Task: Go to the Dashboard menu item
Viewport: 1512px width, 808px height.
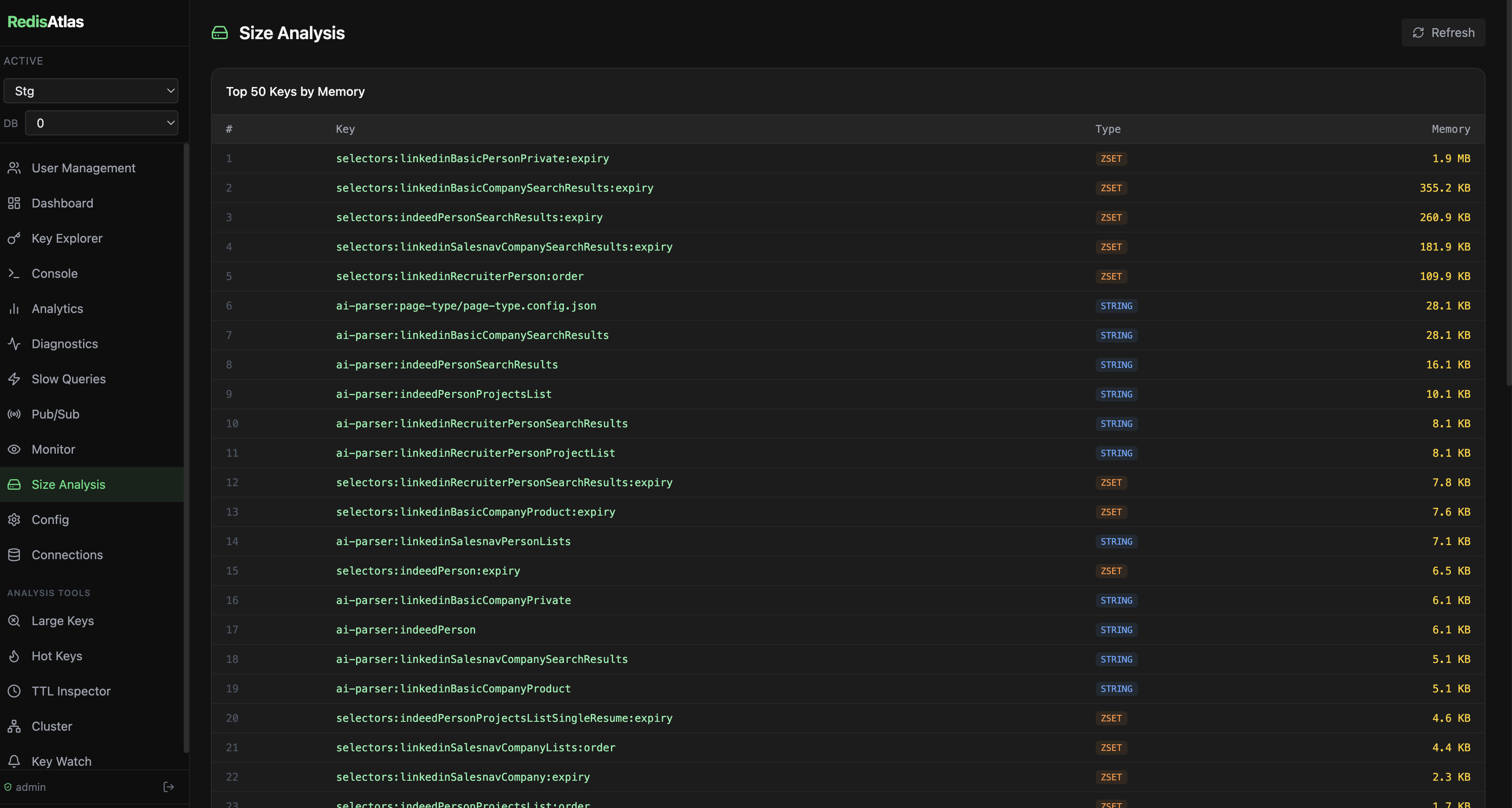Action: tap(62, 203)
